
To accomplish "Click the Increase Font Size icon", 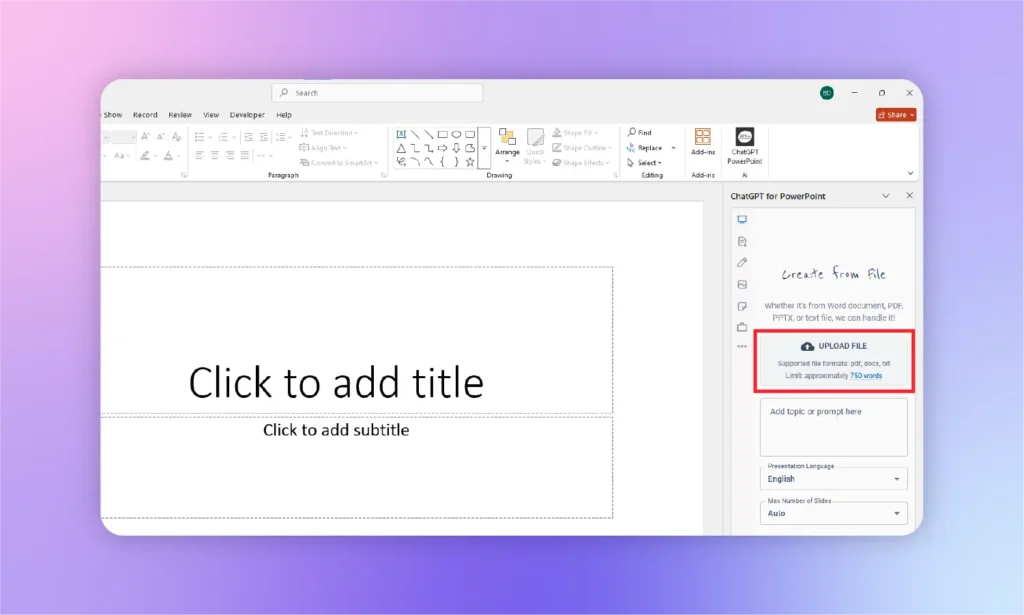I will click(145, 136).
